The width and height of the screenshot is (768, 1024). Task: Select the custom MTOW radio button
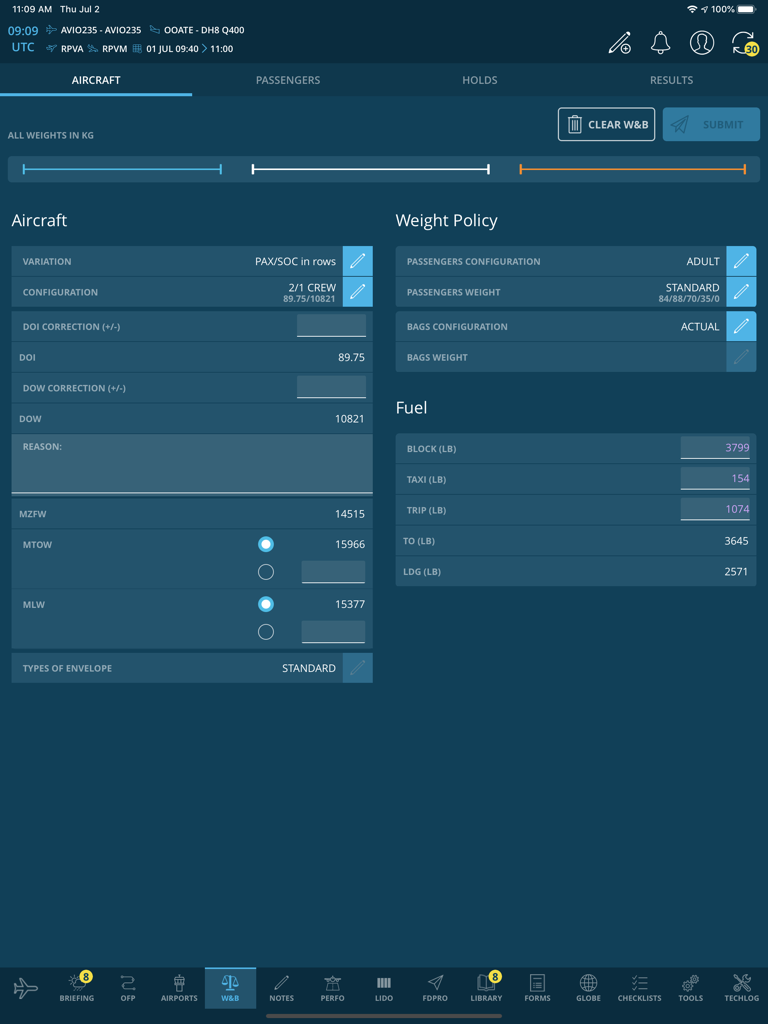(266, 572)
